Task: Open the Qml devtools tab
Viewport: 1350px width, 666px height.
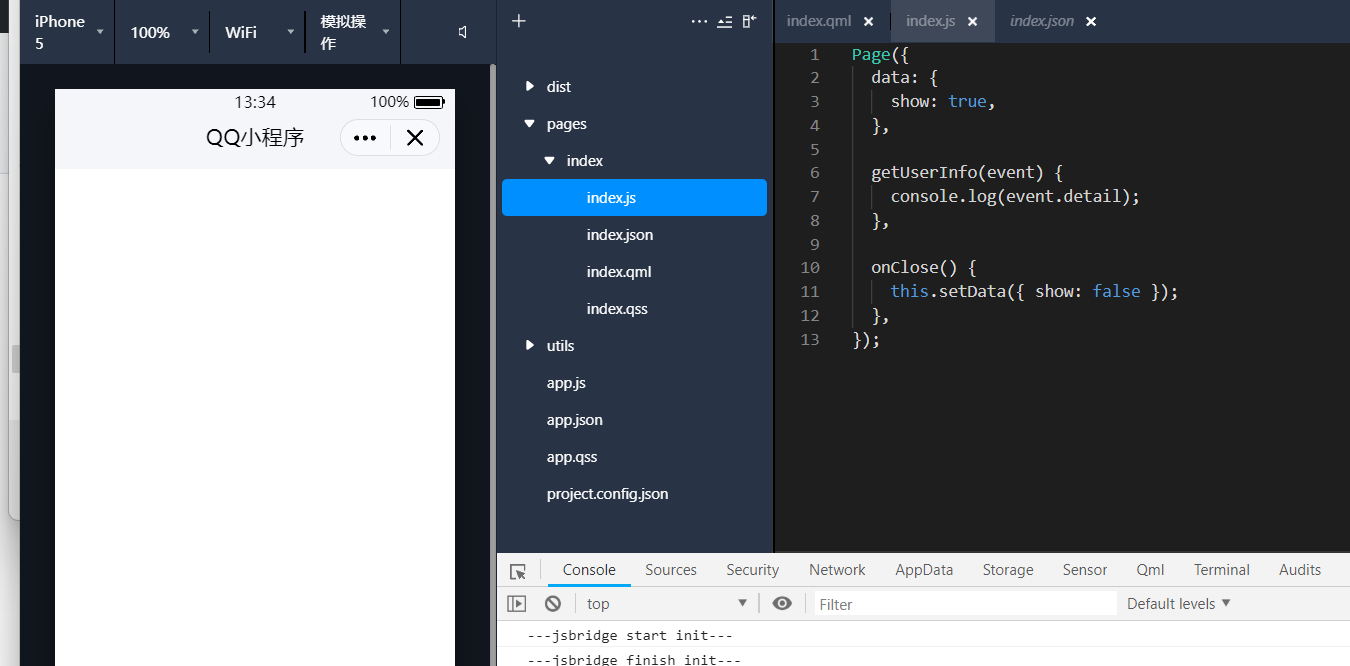Action: [x=1150, y=570]
